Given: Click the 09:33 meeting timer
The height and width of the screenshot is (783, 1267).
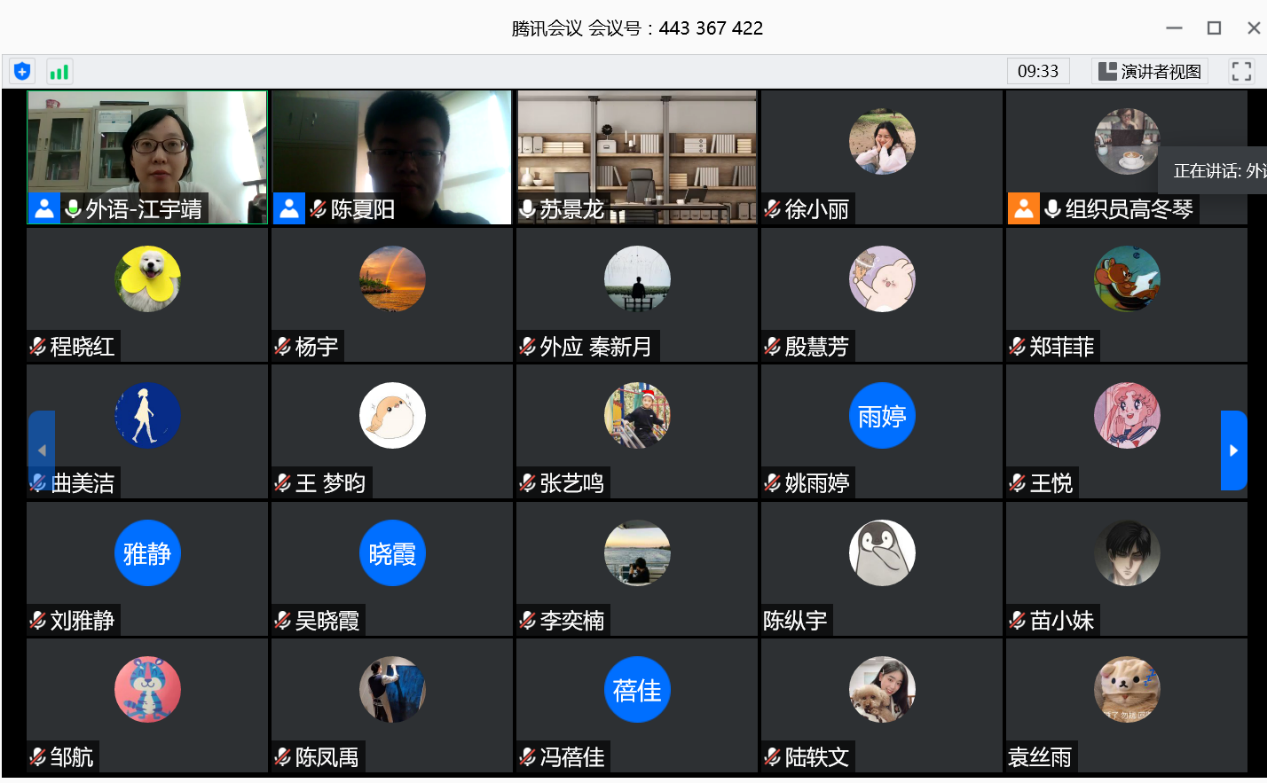Looking at the screenshot, I should point(1037,71).
